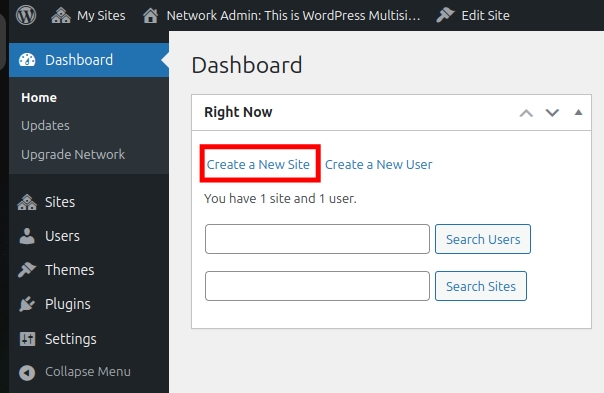Screen dimensions: 604x393
Task: Click Create a New User link
Action: (379, 165)
